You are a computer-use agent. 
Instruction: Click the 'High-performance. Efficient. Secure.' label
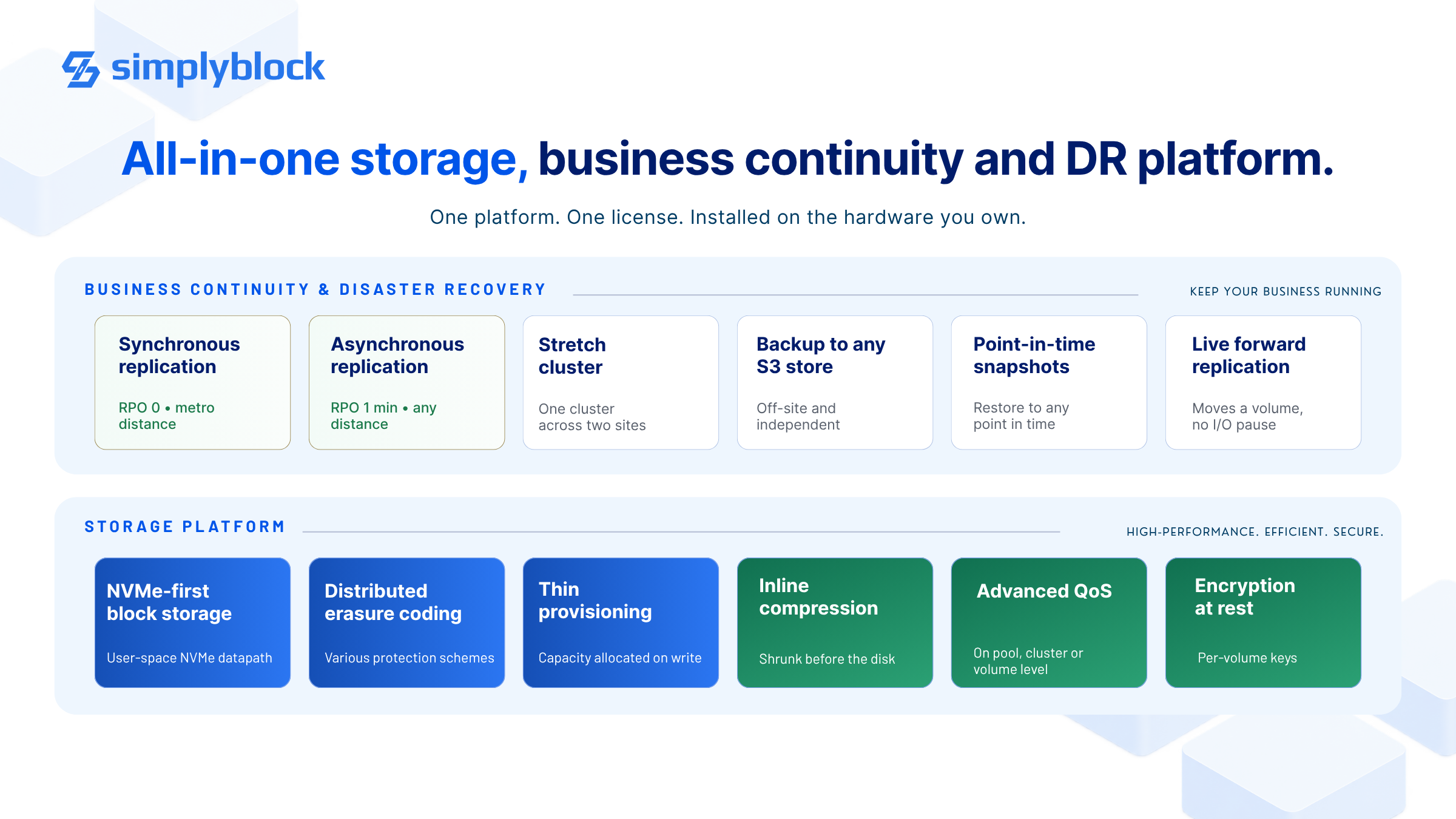tap(1255, 532)
